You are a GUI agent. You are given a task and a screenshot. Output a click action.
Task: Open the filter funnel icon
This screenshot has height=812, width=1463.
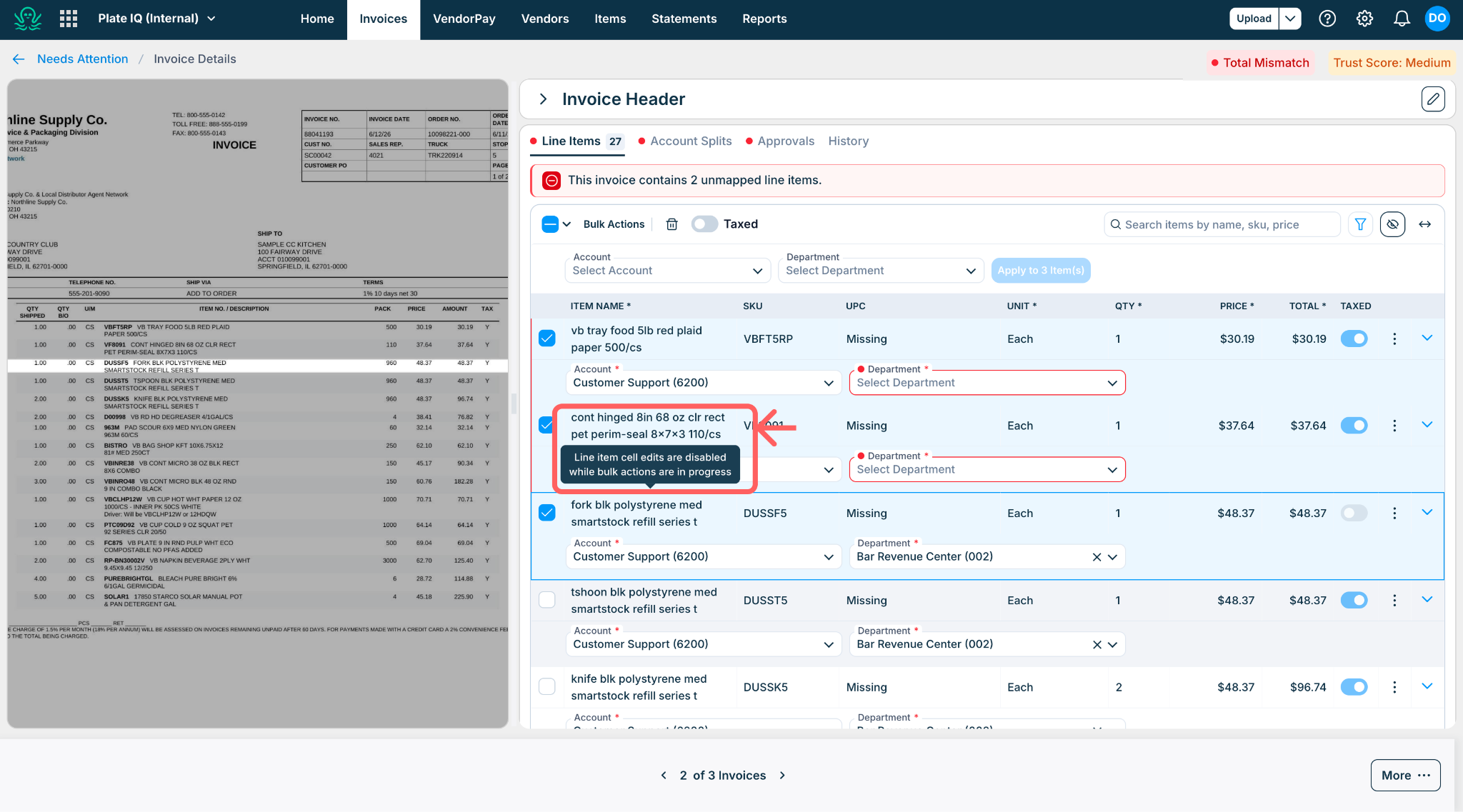tap(1360, 224)
